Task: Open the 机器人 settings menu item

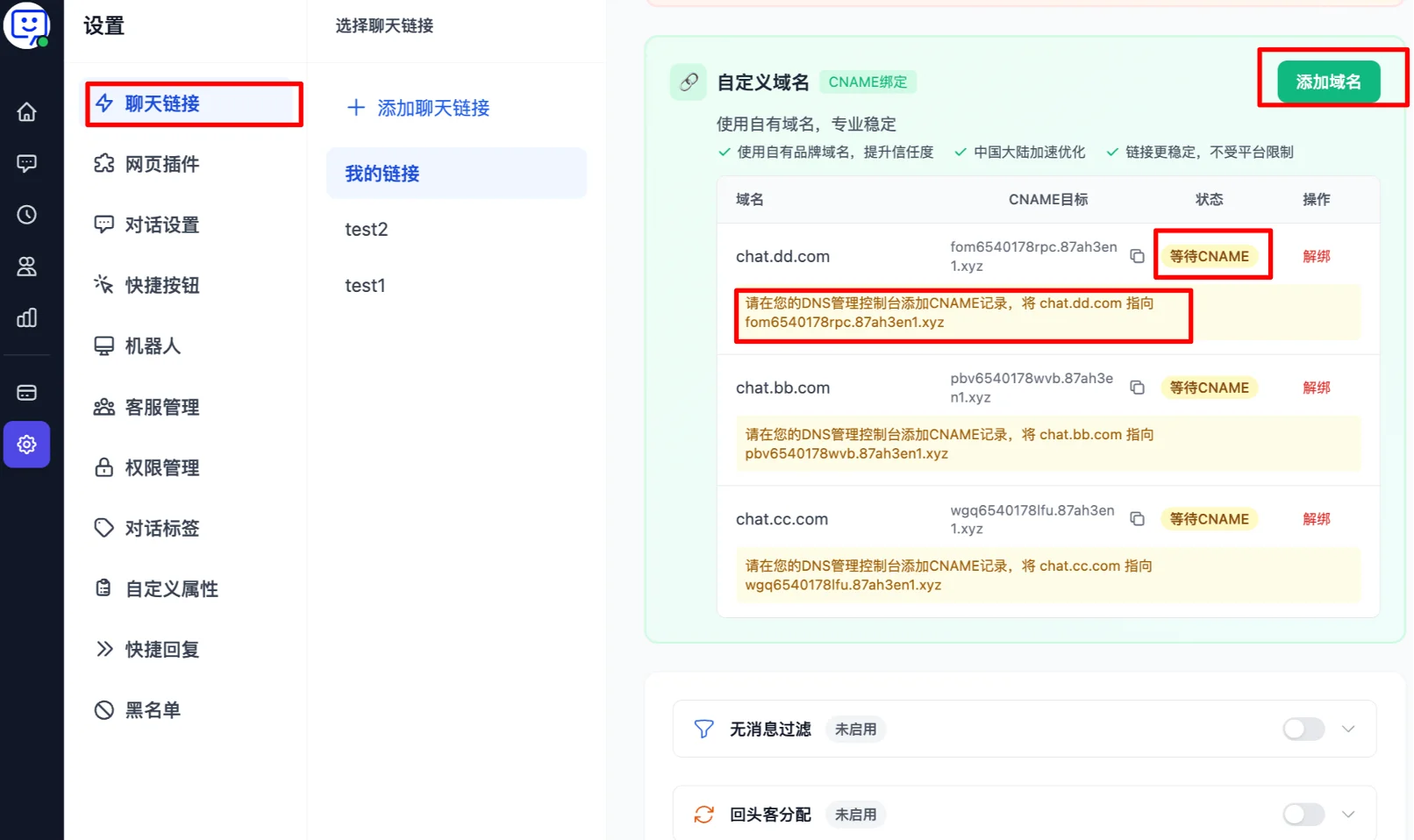Action: coord(151,345)
